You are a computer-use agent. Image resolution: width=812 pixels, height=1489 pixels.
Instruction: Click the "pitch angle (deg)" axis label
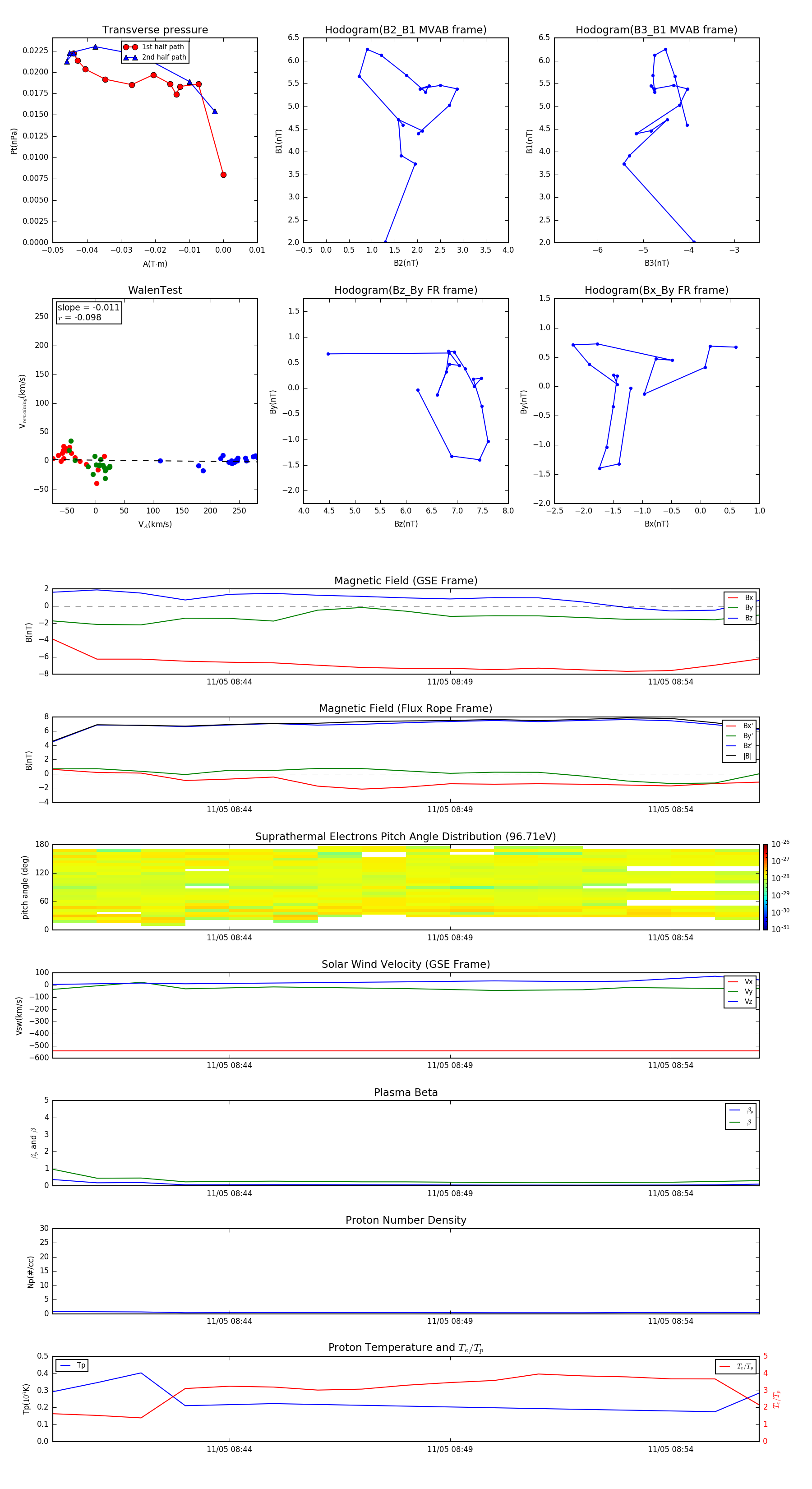pyautogui.click(x=25, y=887)
